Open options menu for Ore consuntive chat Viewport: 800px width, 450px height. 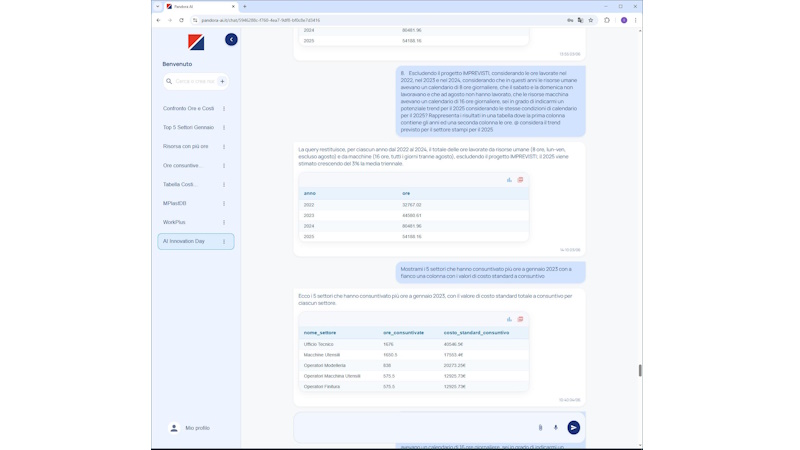point(224,165)
